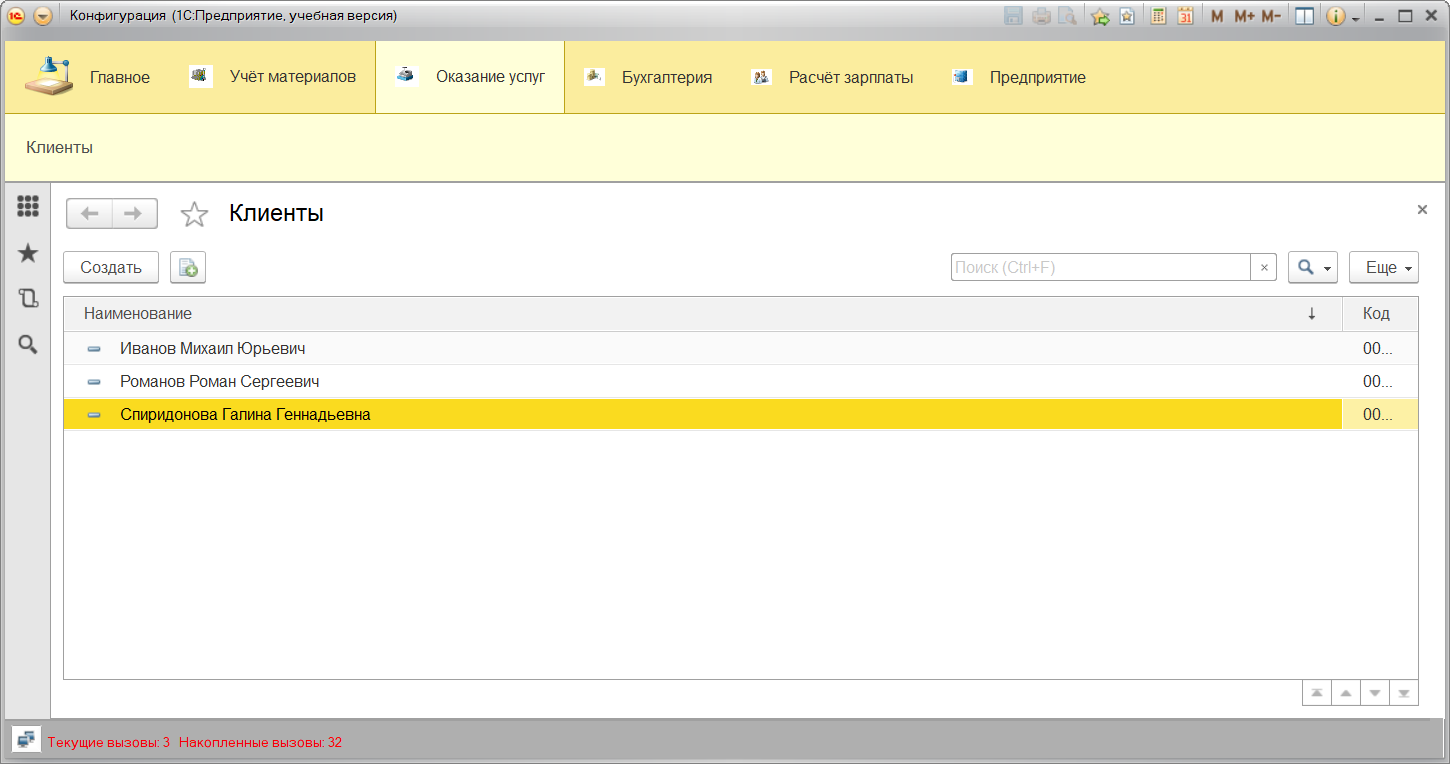
Task: Select the row Спиридонова Галина Геннадьевна
Action: pos(740,414)
